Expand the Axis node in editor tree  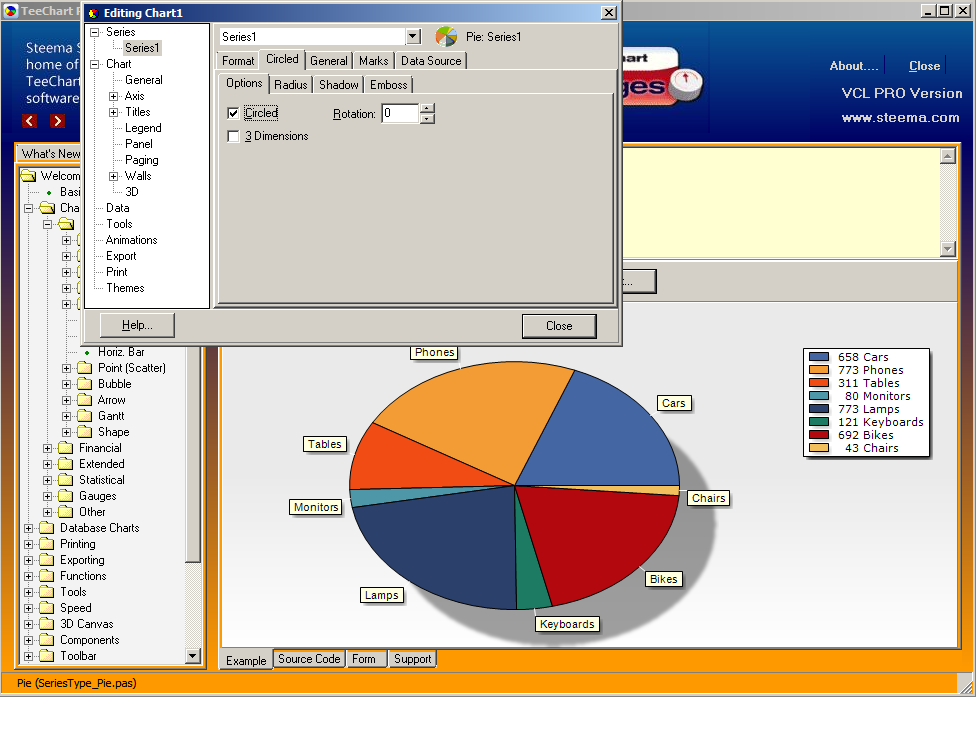point(113,96)
